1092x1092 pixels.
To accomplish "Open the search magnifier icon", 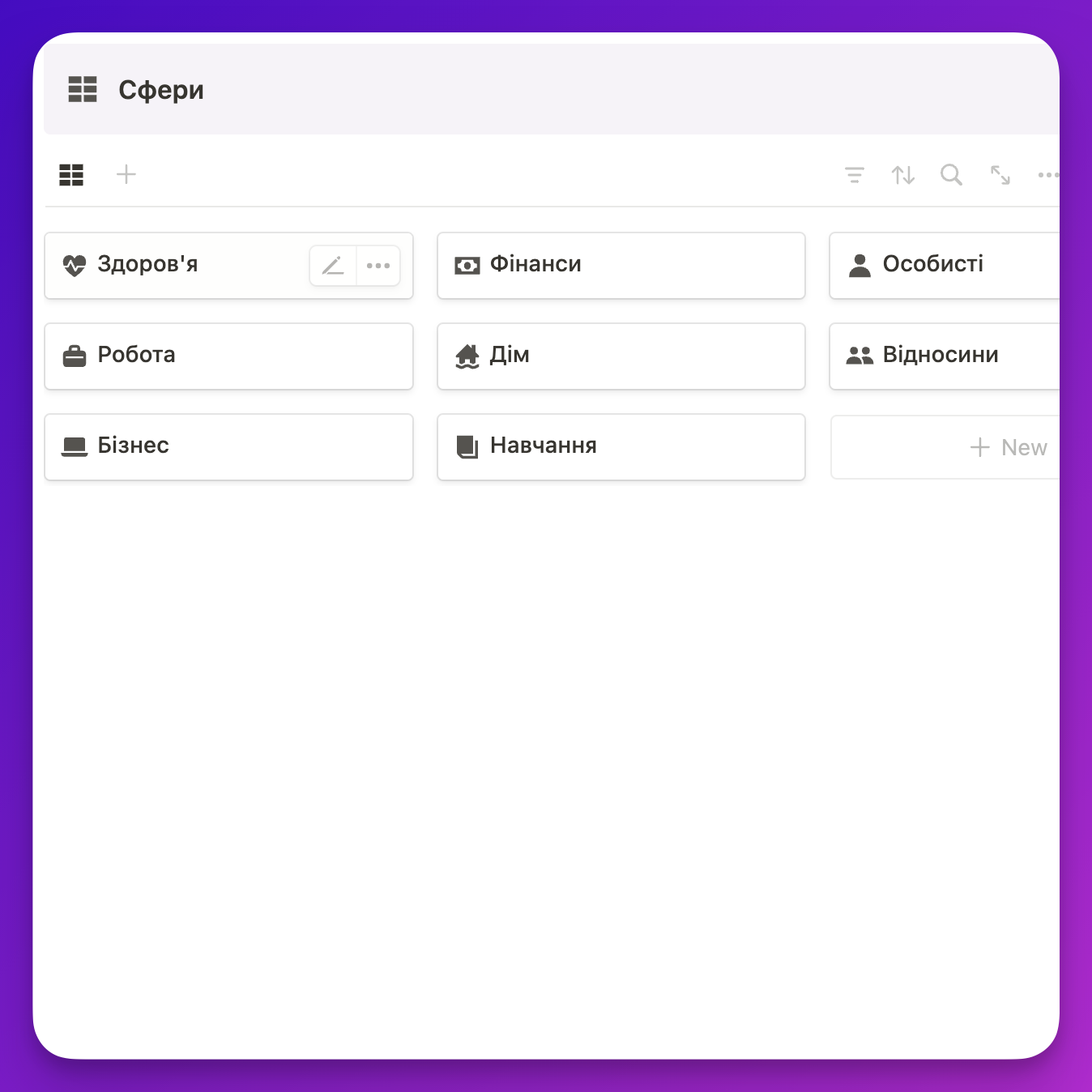I will click(x=951, y=175).
